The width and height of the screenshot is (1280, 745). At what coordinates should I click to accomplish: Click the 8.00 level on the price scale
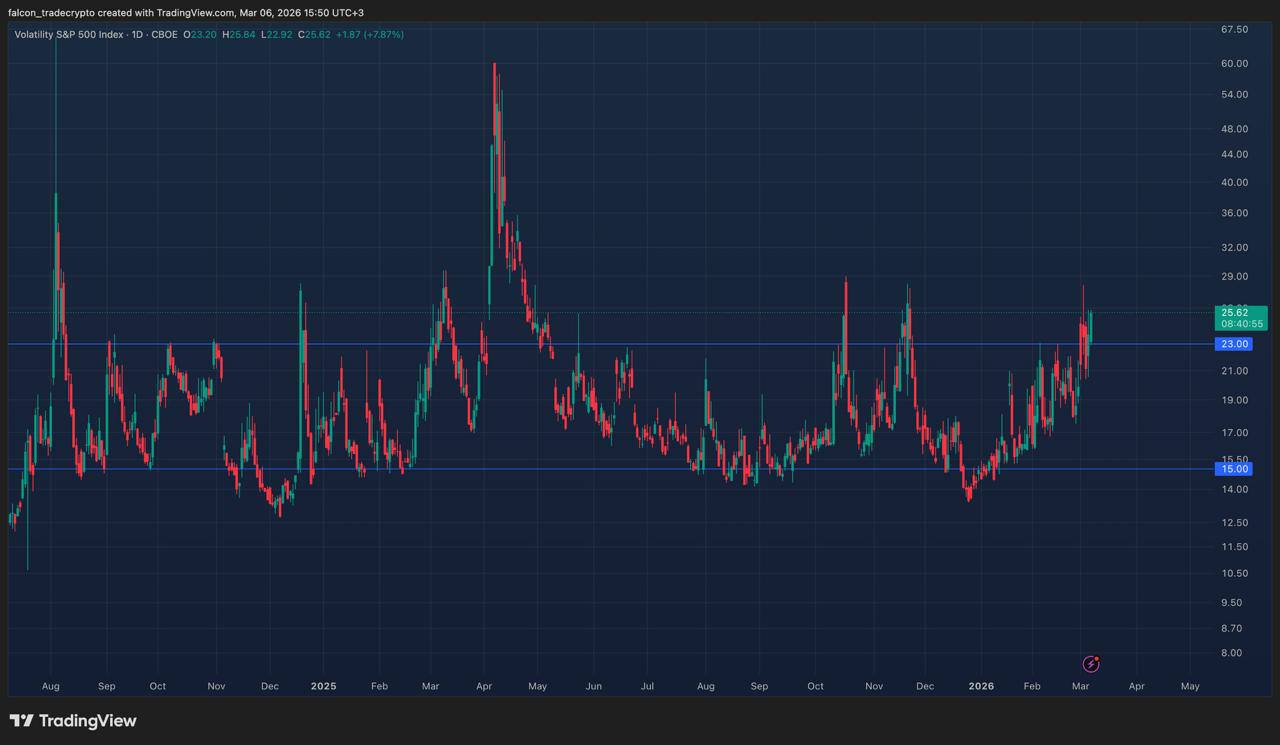pos(1231,653)
